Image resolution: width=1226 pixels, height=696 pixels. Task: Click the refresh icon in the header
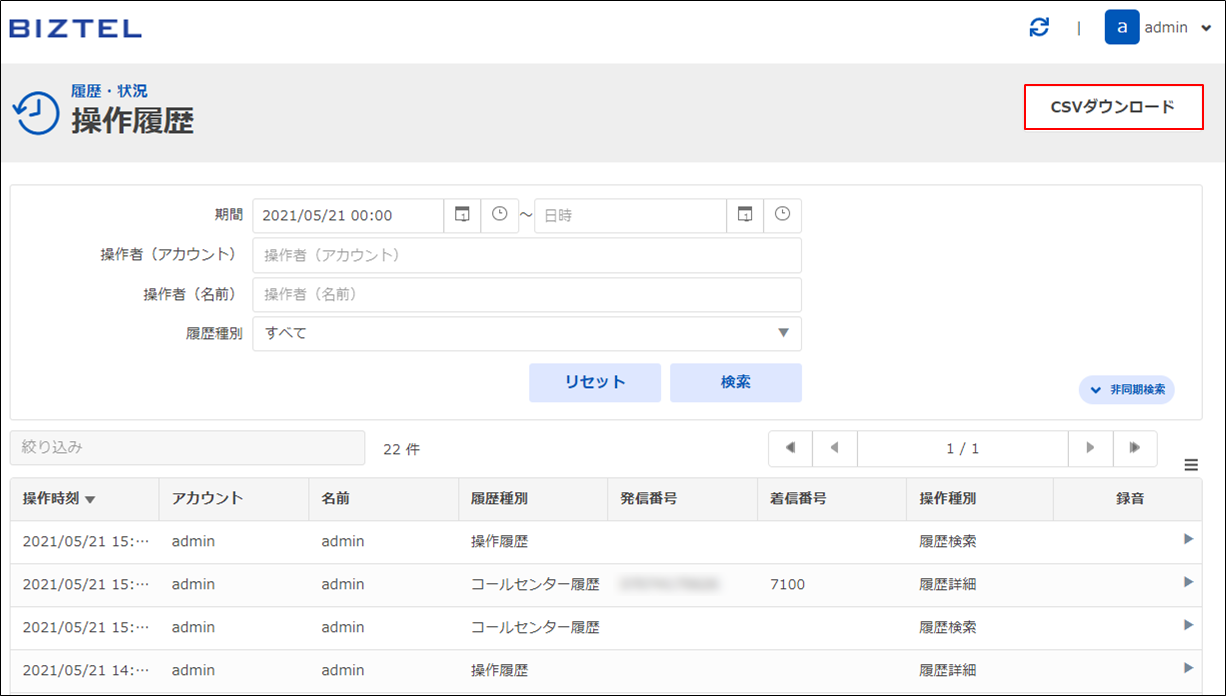point(1040,27)
